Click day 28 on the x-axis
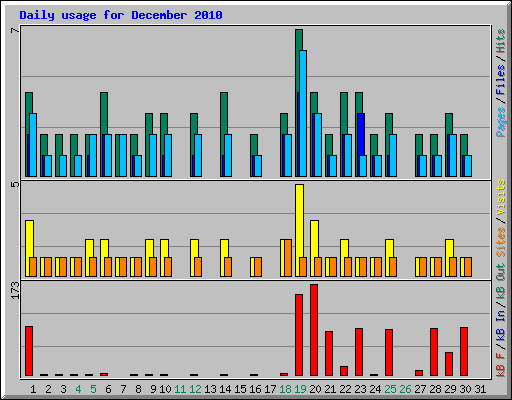The image size is (512, 400). coord(435,389)
